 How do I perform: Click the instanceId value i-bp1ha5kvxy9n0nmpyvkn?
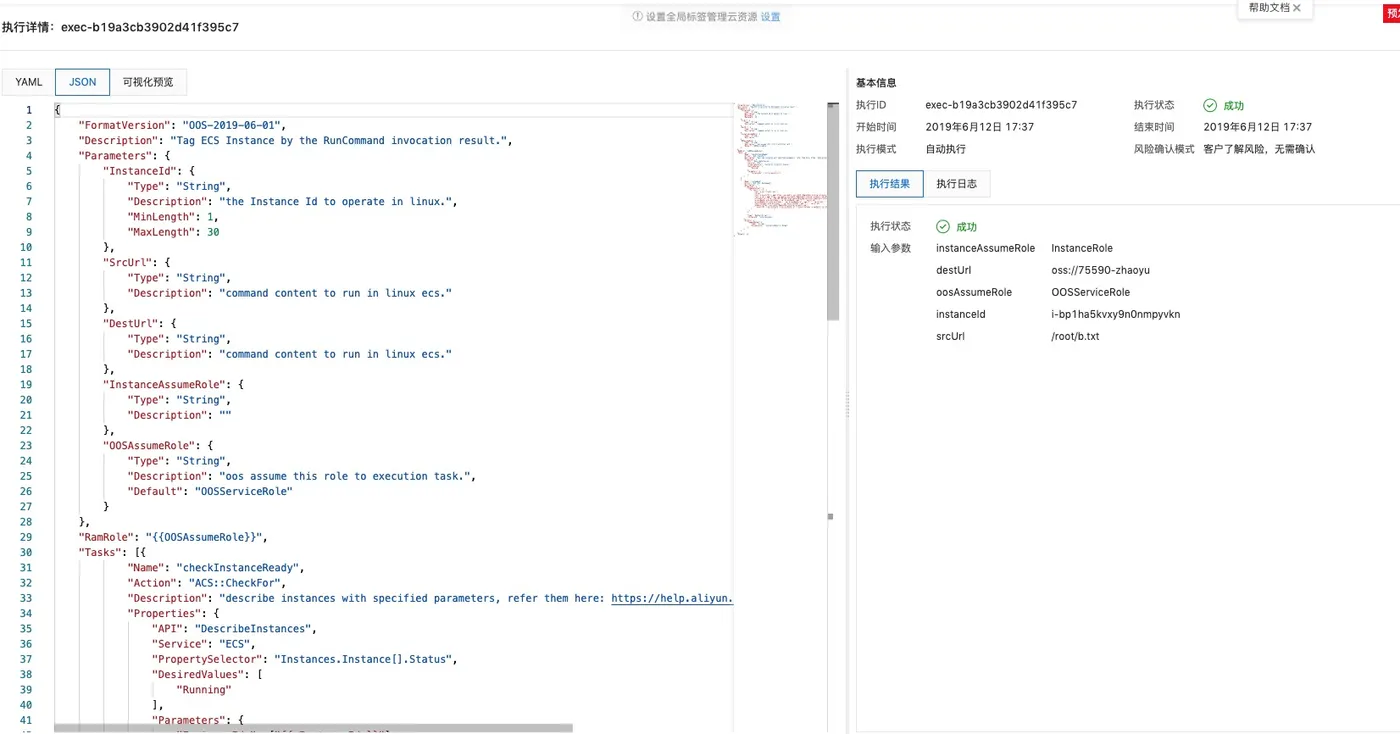coord(1116,314)
